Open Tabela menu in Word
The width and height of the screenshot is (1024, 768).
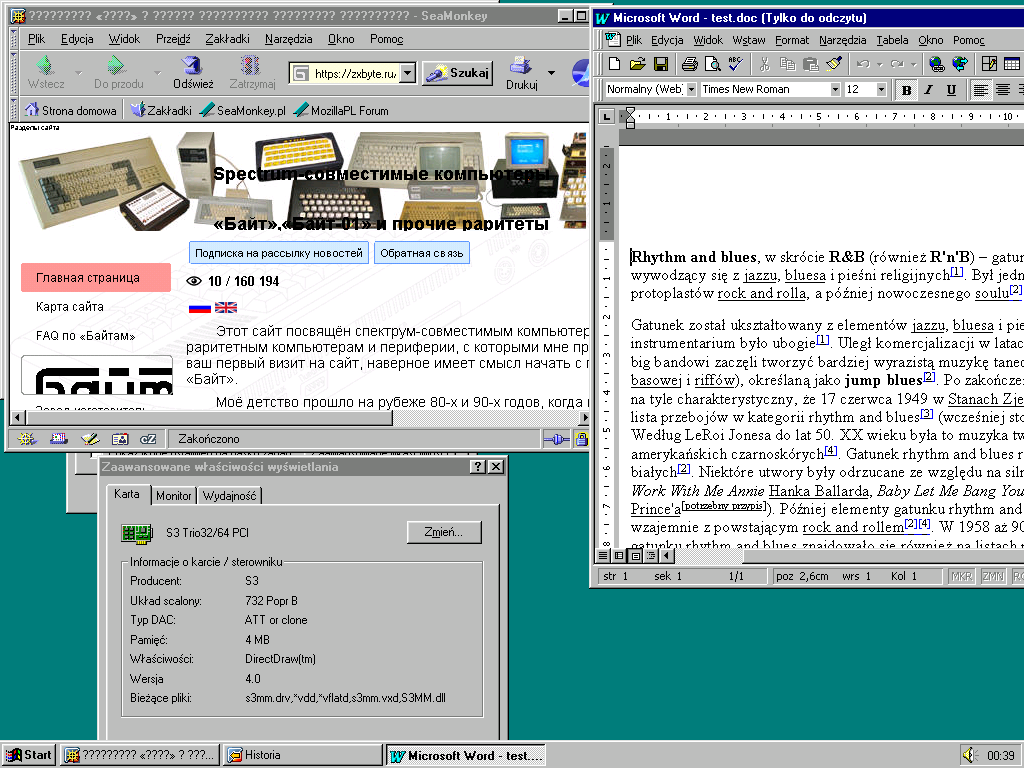pos(892,40)
